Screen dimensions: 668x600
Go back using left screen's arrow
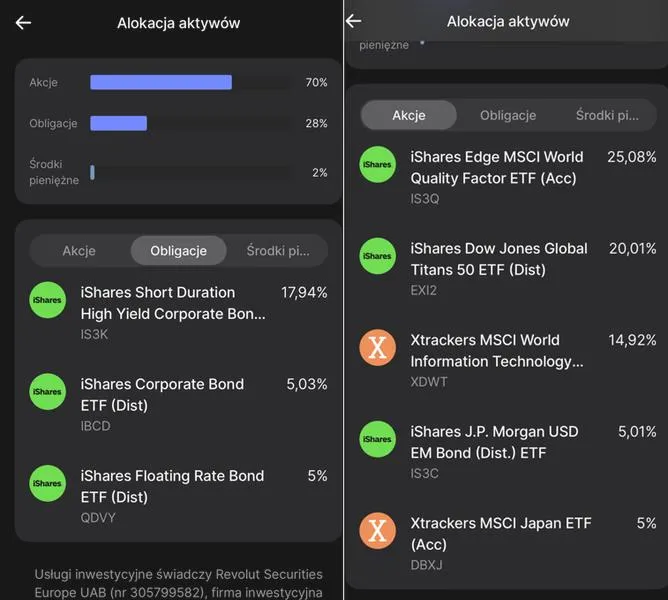[23, 23]
